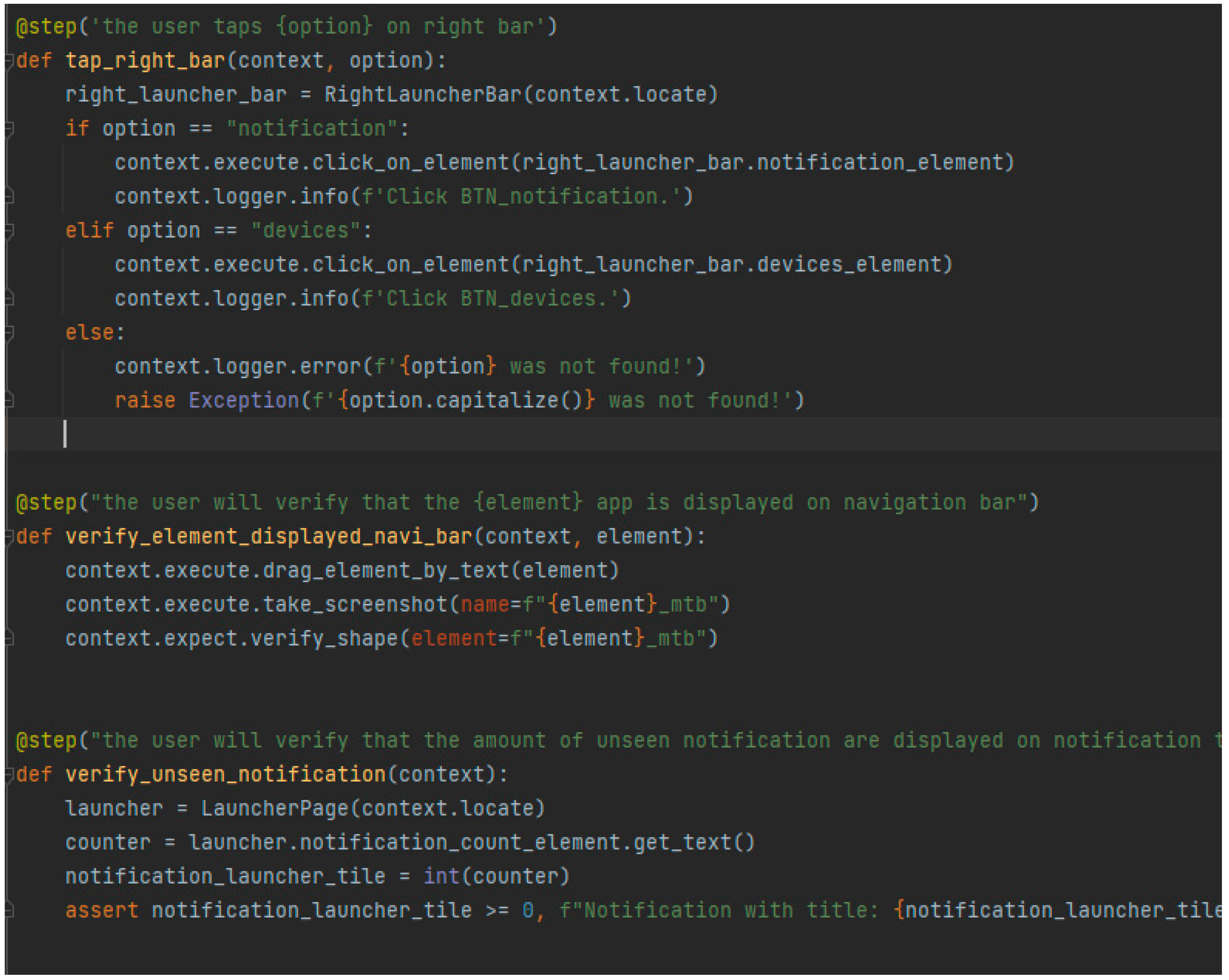Click the first @step decorator
The width and height of the screenshot is (1229, 980).
(x=46, y=26)
